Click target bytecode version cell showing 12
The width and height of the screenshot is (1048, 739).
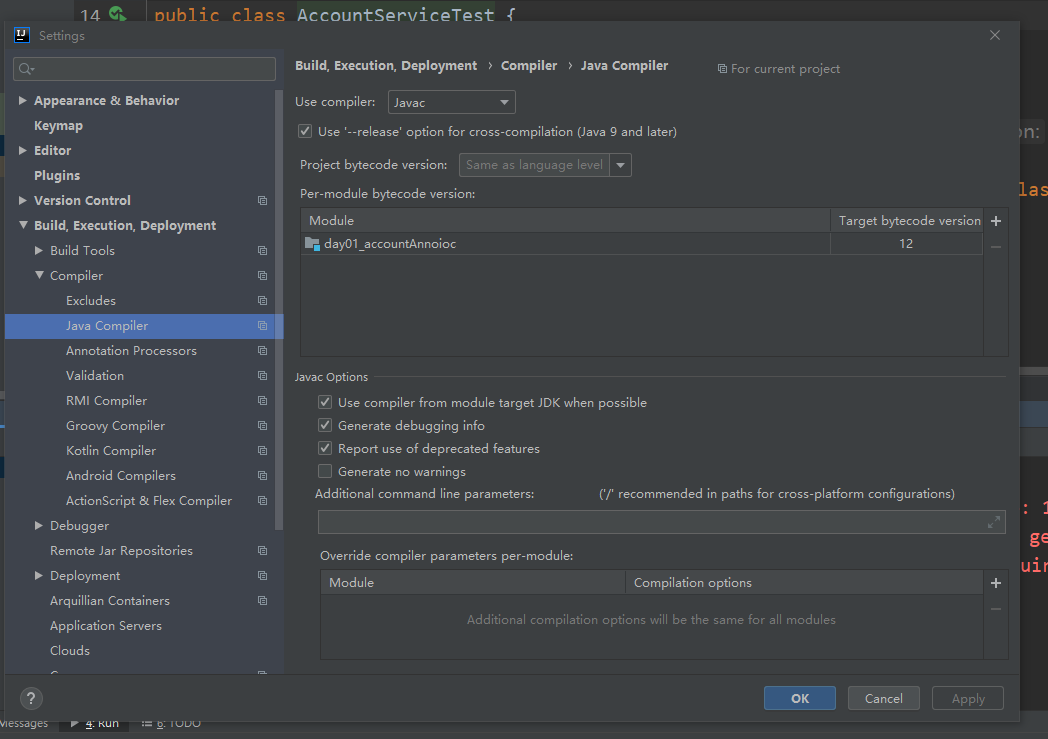[x=906, y=244]
